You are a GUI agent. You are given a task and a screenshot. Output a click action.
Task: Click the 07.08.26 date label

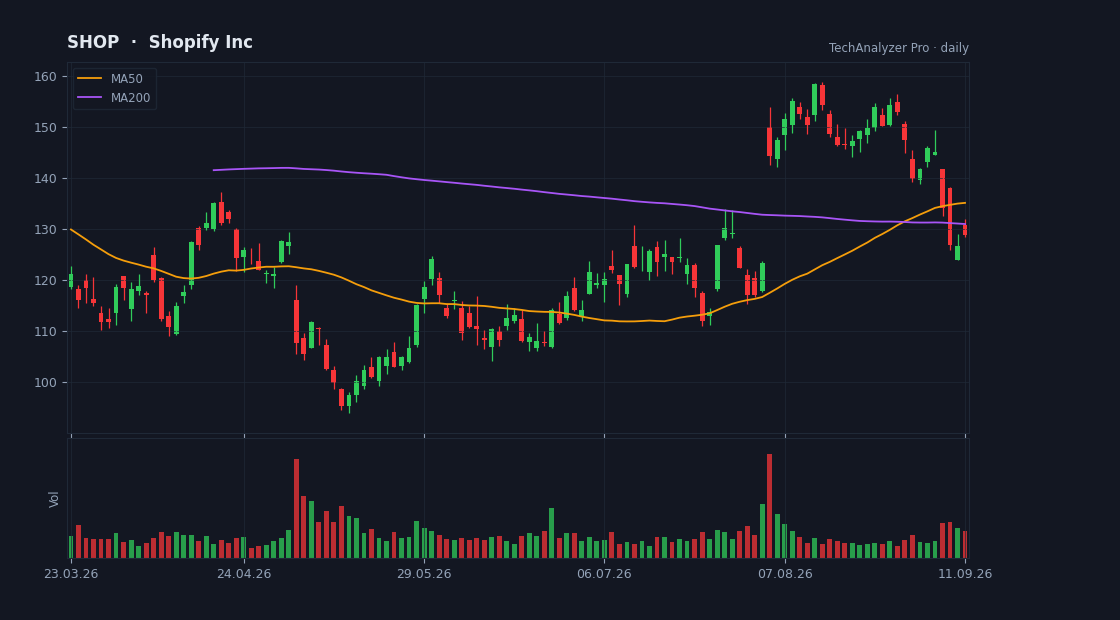pyautogui.click(x=785, y=574)
